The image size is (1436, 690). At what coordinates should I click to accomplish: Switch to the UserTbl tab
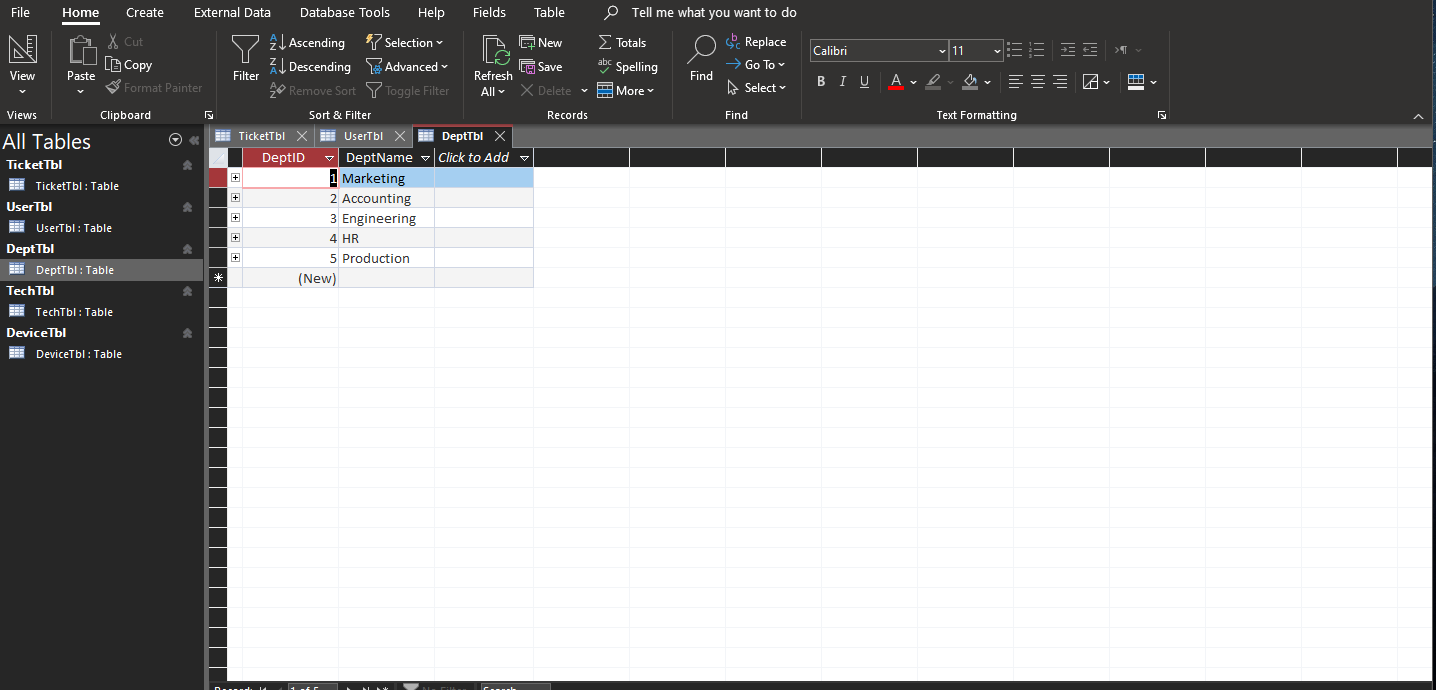[x=362, y=135]
